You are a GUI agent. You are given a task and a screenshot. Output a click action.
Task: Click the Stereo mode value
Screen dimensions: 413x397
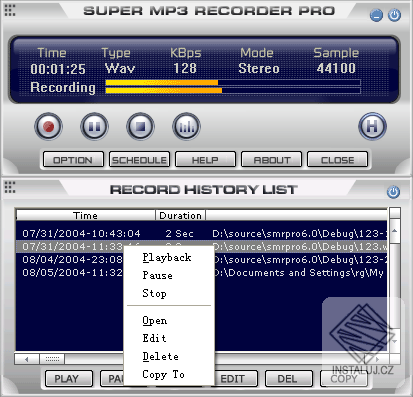coord(259,68)
